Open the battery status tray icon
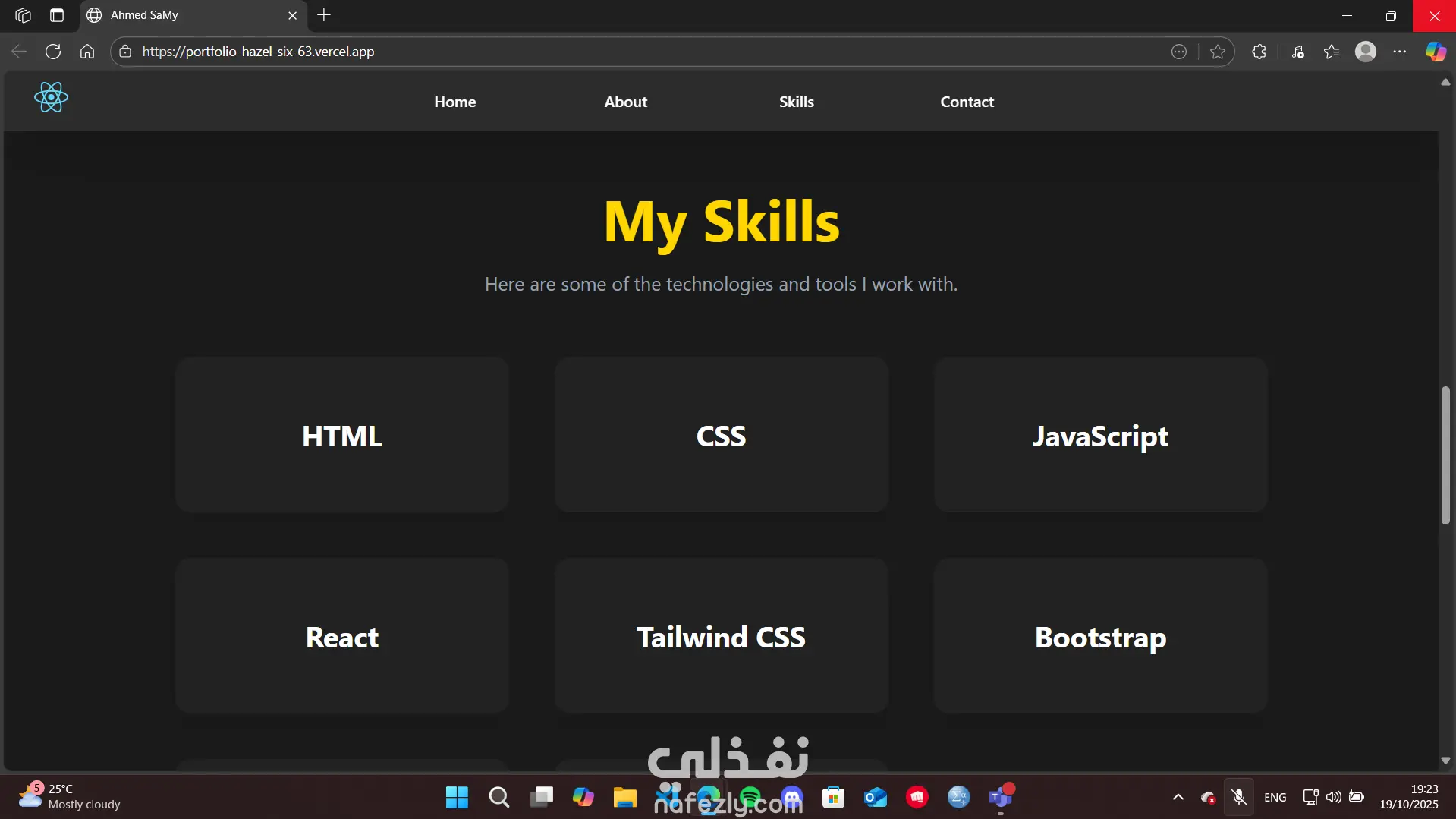1456x819 pixels. pyautogui.click(x=1357, y=797)
